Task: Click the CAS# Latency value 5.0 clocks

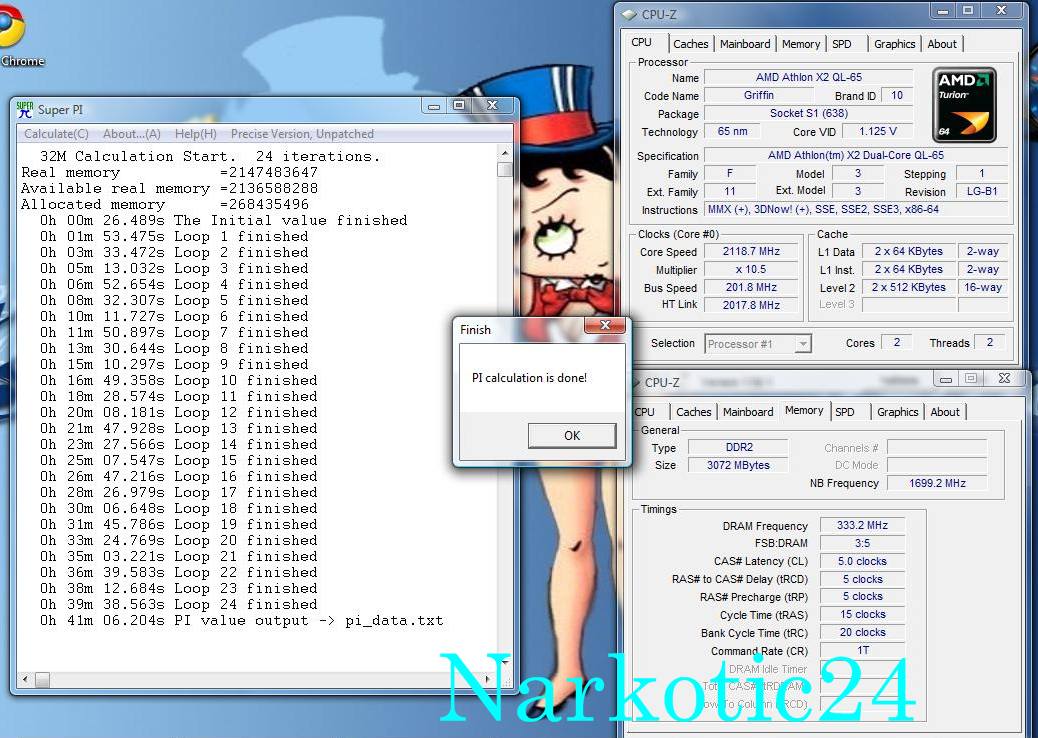Action: tap(862, 561)
